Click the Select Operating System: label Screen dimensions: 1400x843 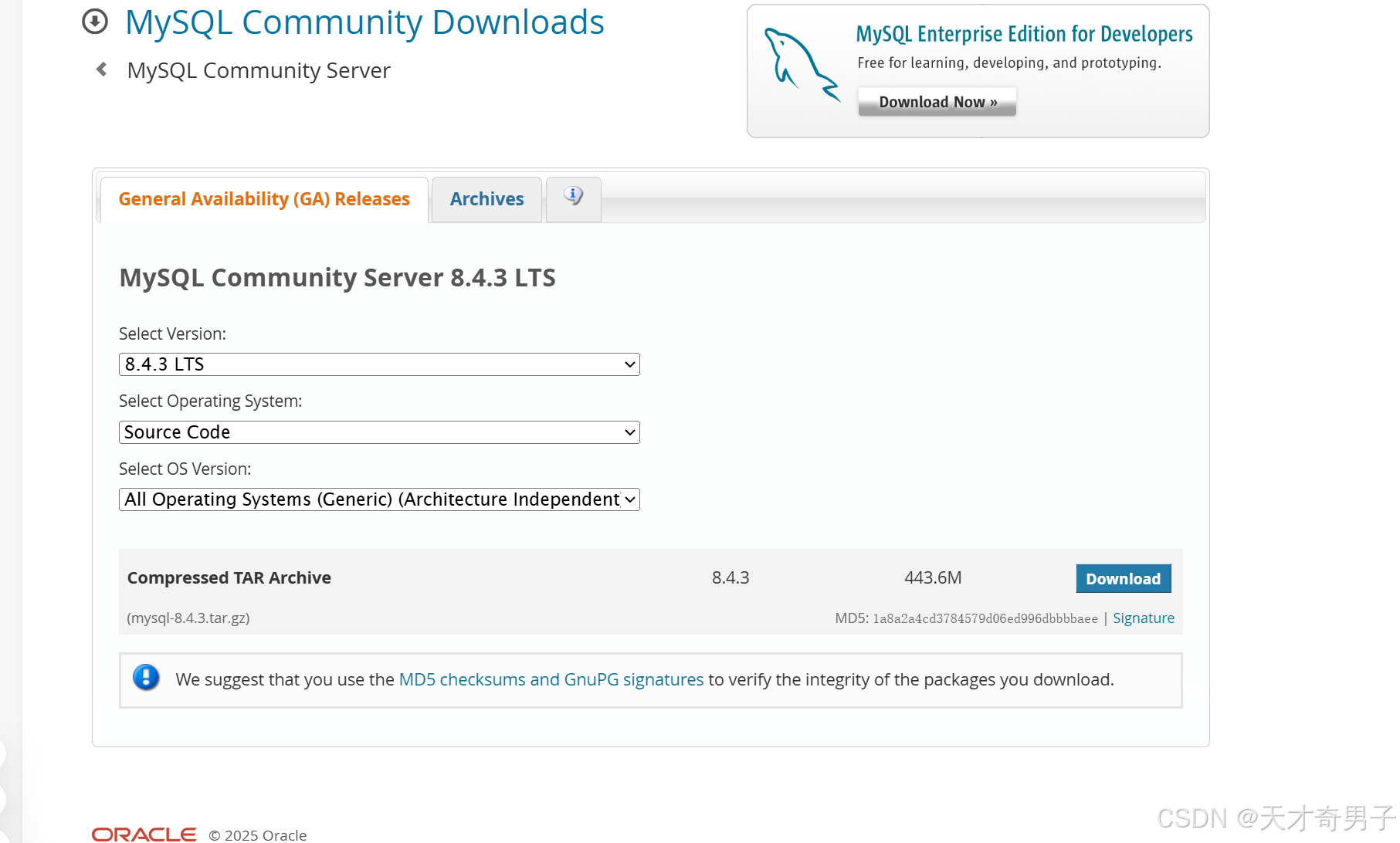(x=210, y=401)
